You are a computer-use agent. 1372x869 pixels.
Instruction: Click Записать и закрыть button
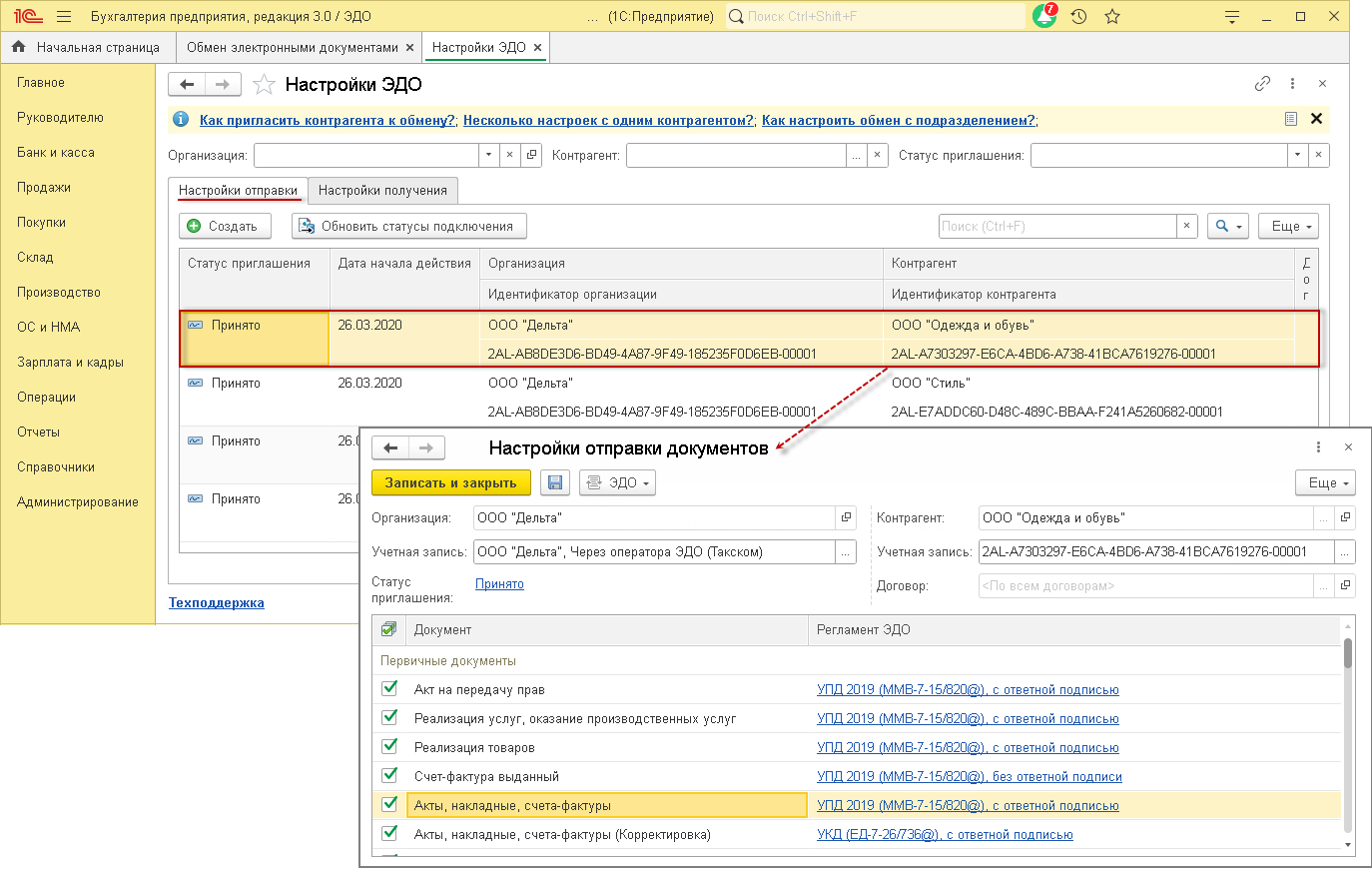point(451,482)
